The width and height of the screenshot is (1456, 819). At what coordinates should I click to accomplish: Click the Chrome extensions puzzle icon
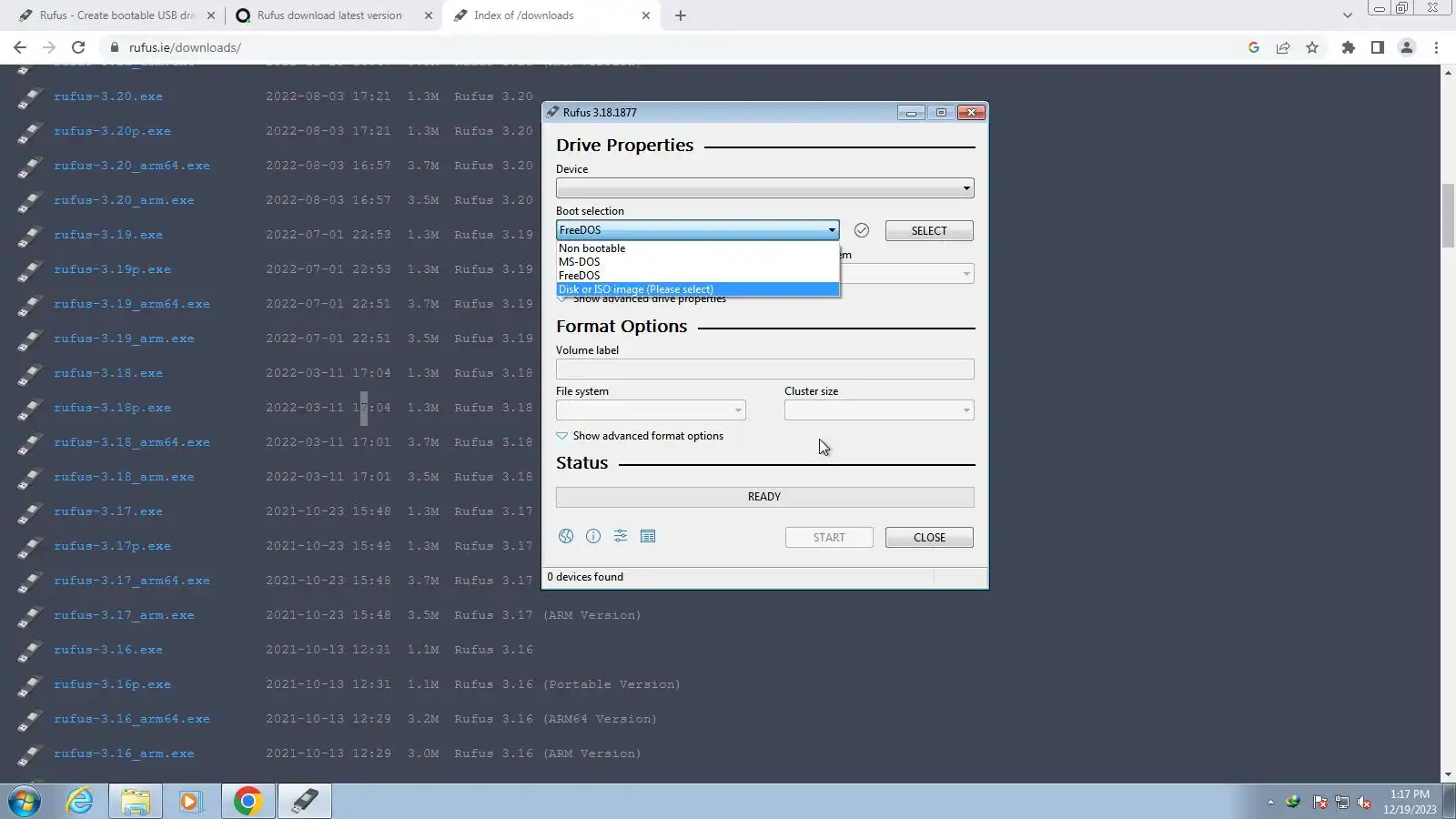(1349, 47)
